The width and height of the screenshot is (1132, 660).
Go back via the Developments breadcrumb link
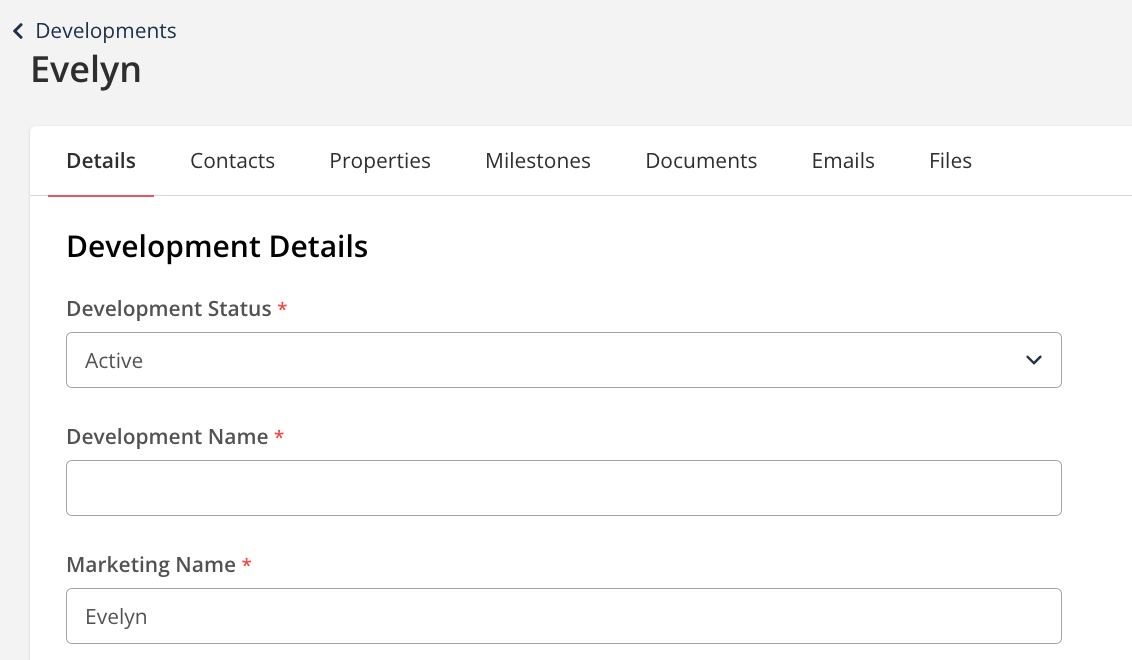point(105,31)
